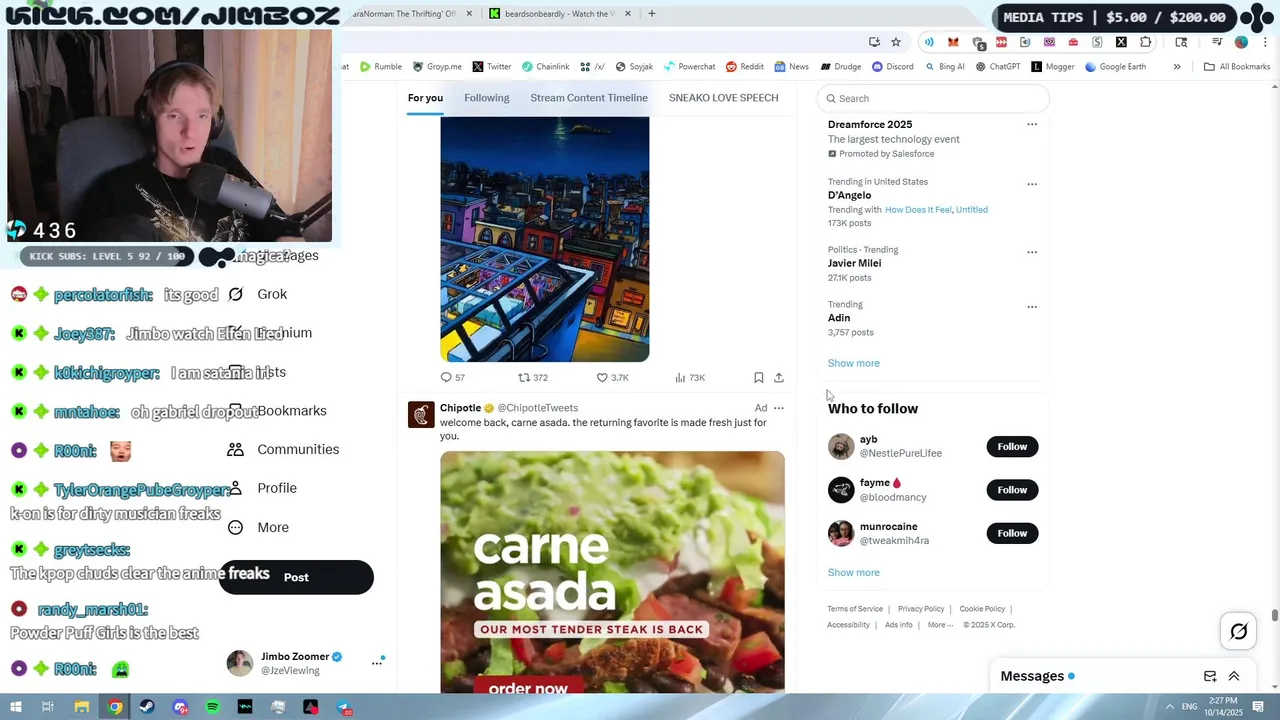Open the Discord bookmark
The width and height of the screenshot is (1280, 720).
[x=892, y=67]
